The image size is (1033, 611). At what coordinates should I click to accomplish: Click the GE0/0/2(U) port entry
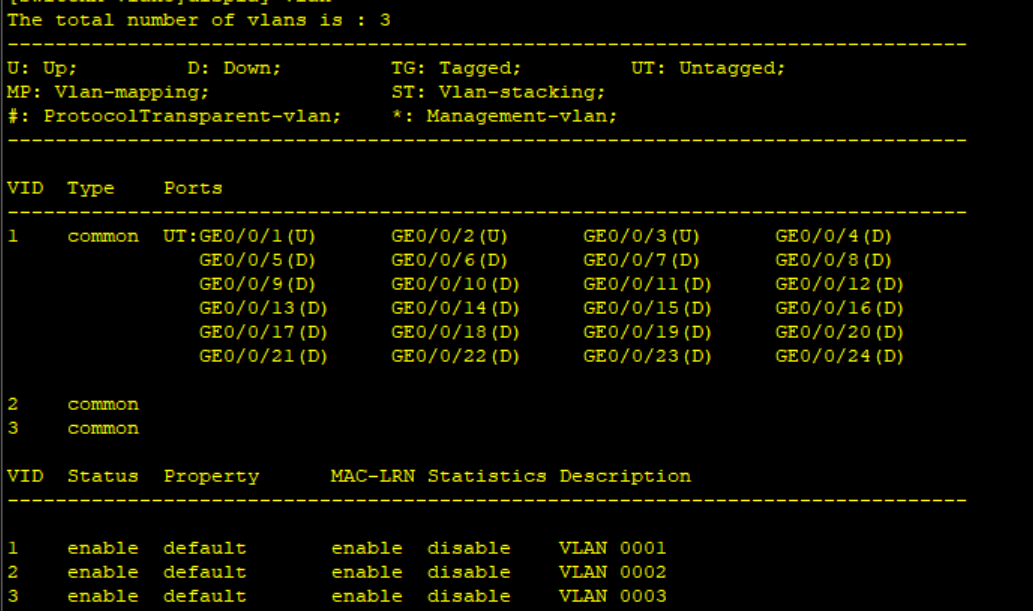click(x=449, y=236)
